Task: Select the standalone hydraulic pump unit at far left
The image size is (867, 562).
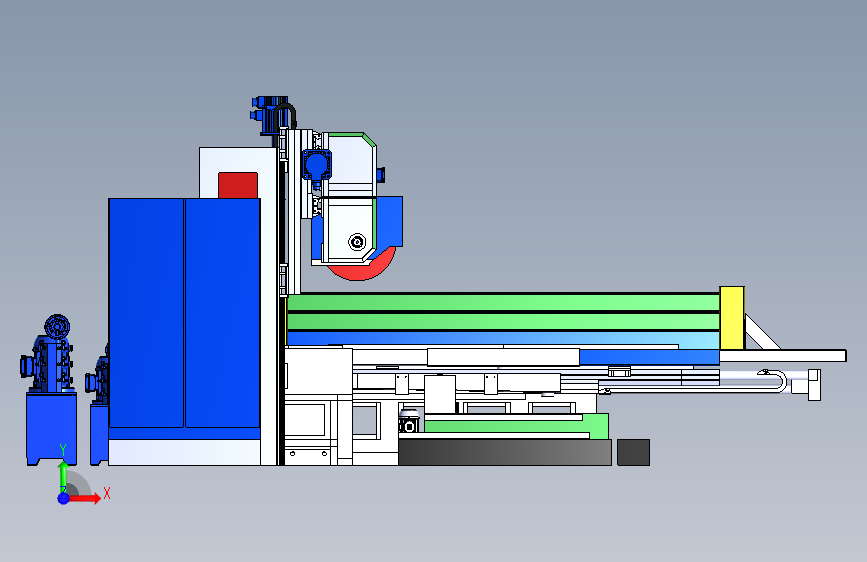Action: point(50,390)
